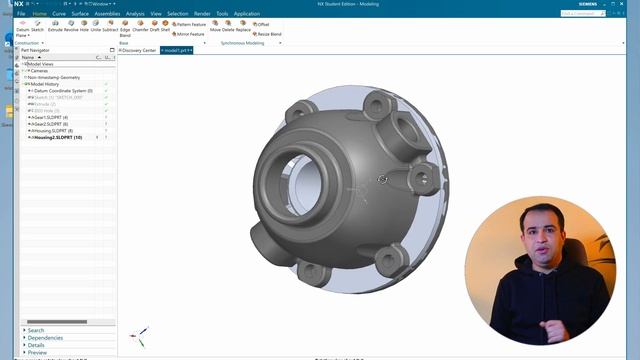This screenshot has height=360, width=640.
Task: Click the Pattern Feature tool
Action: [x=189, y=24]
